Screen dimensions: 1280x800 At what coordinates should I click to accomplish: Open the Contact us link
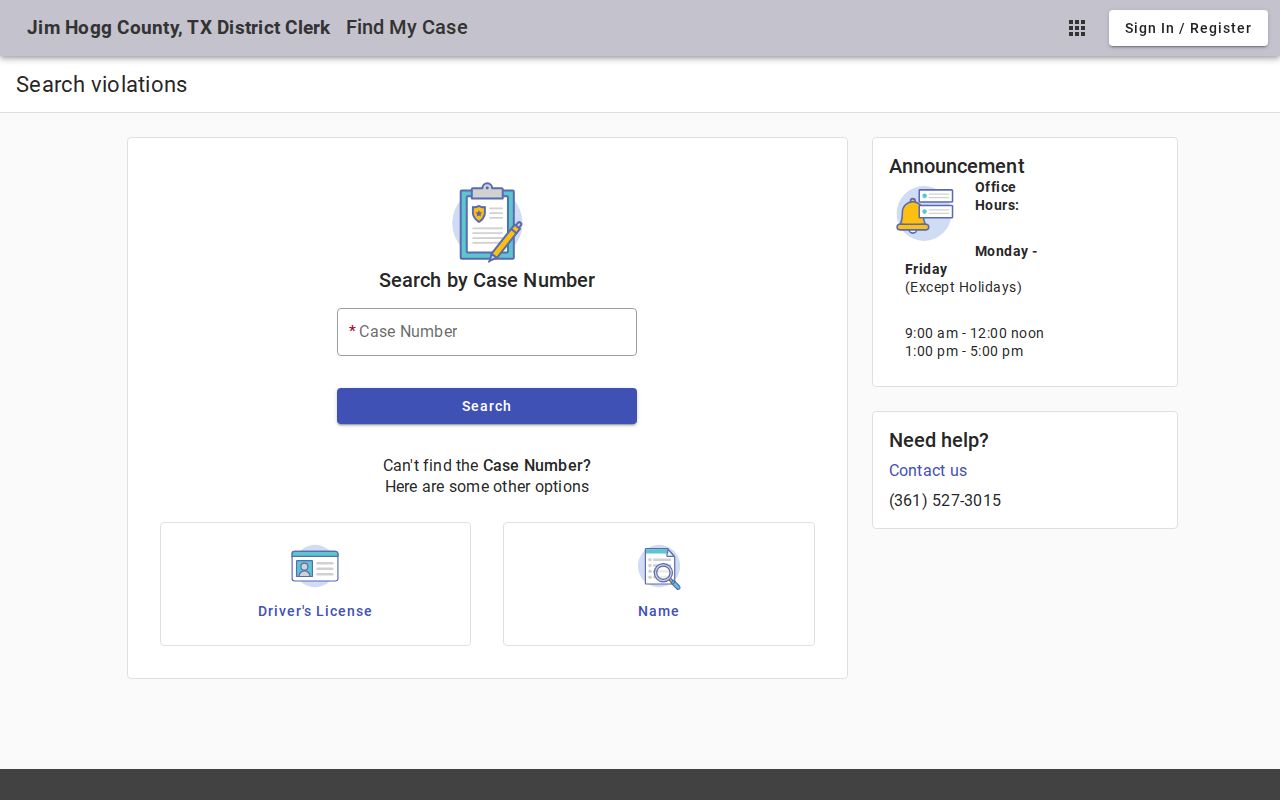click(x=928, y=470)
